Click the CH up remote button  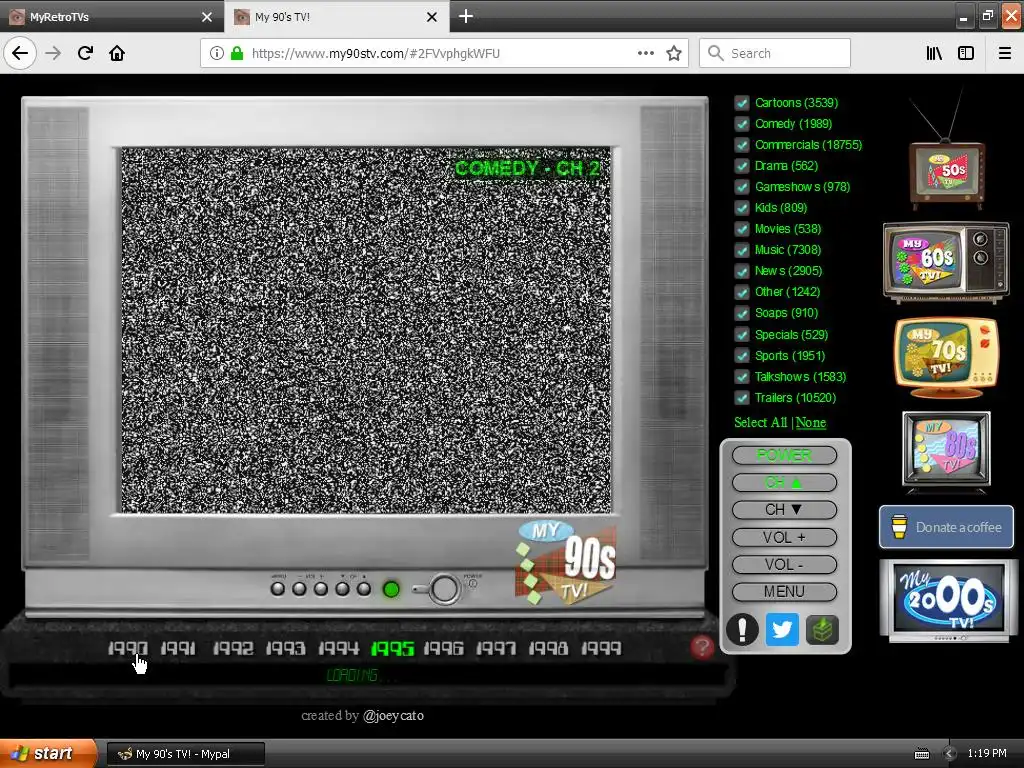784,483
